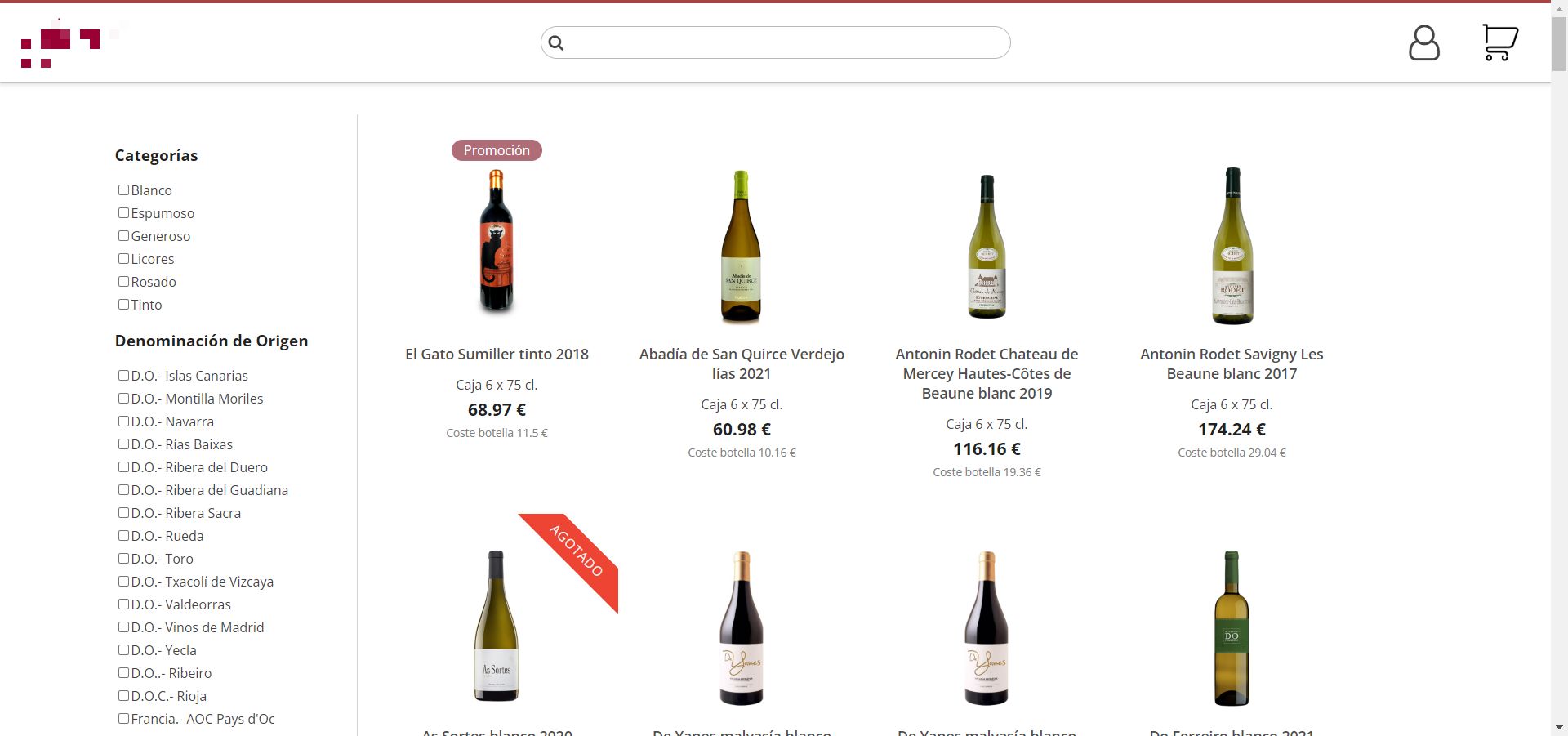Check the D.O.C.- Rioja filter
1568x736 pixels.
coord(124,696)
